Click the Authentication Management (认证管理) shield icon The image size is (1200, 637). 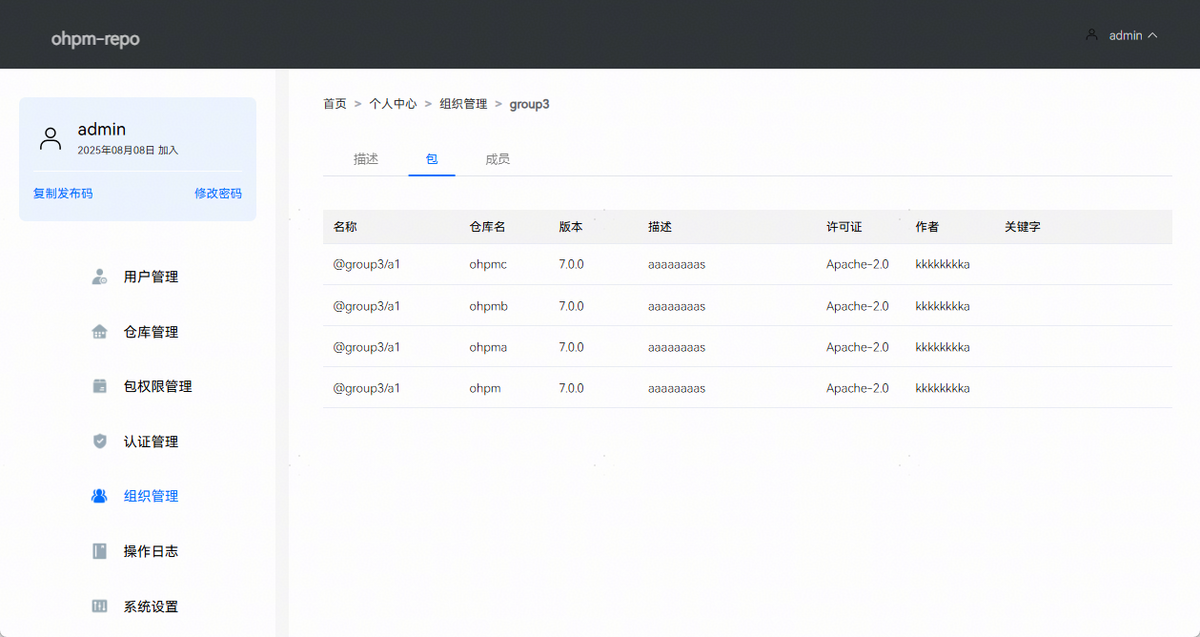tap(99, 441)
